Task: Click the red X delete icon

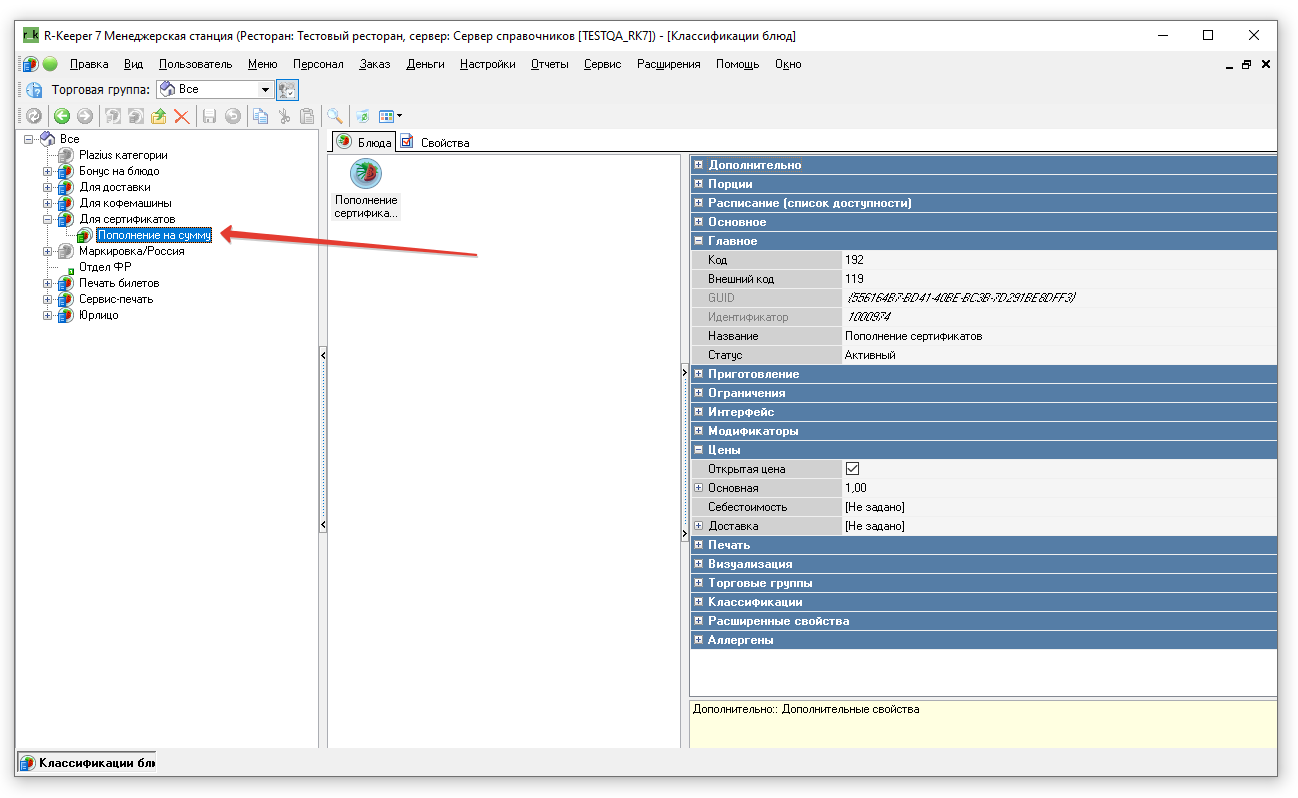Action: point(182,116)
